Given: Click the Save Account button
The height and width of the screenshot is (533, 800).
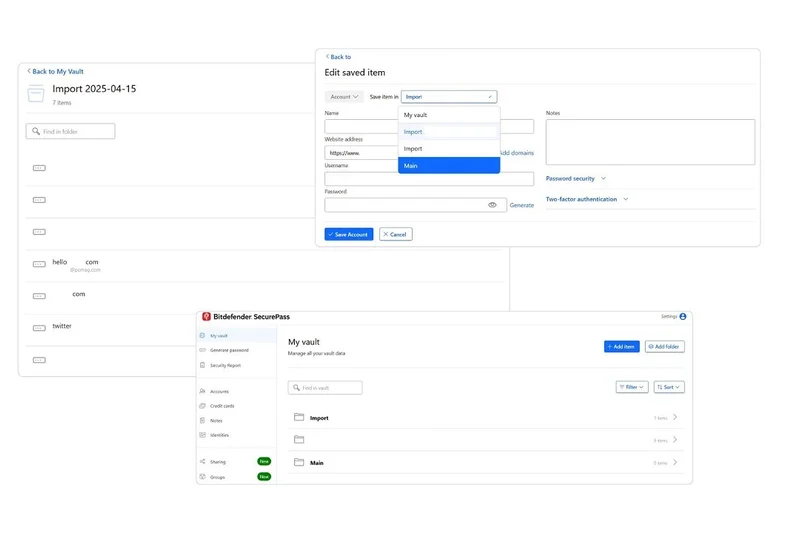Looking at the screenshot, I should [x=349, y=234].
